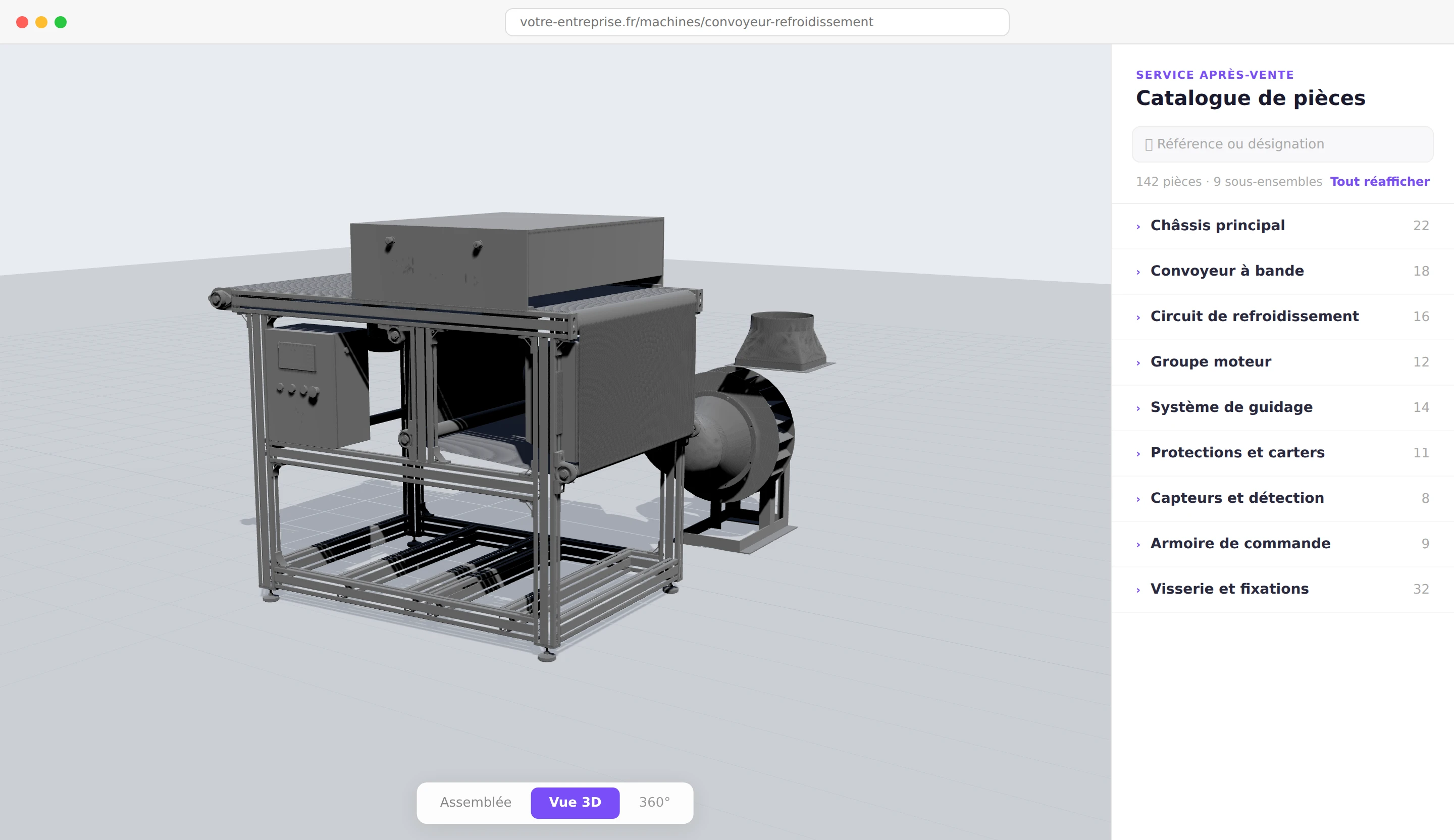Click the Tout réafficher link

click(x=1379, y=182)
